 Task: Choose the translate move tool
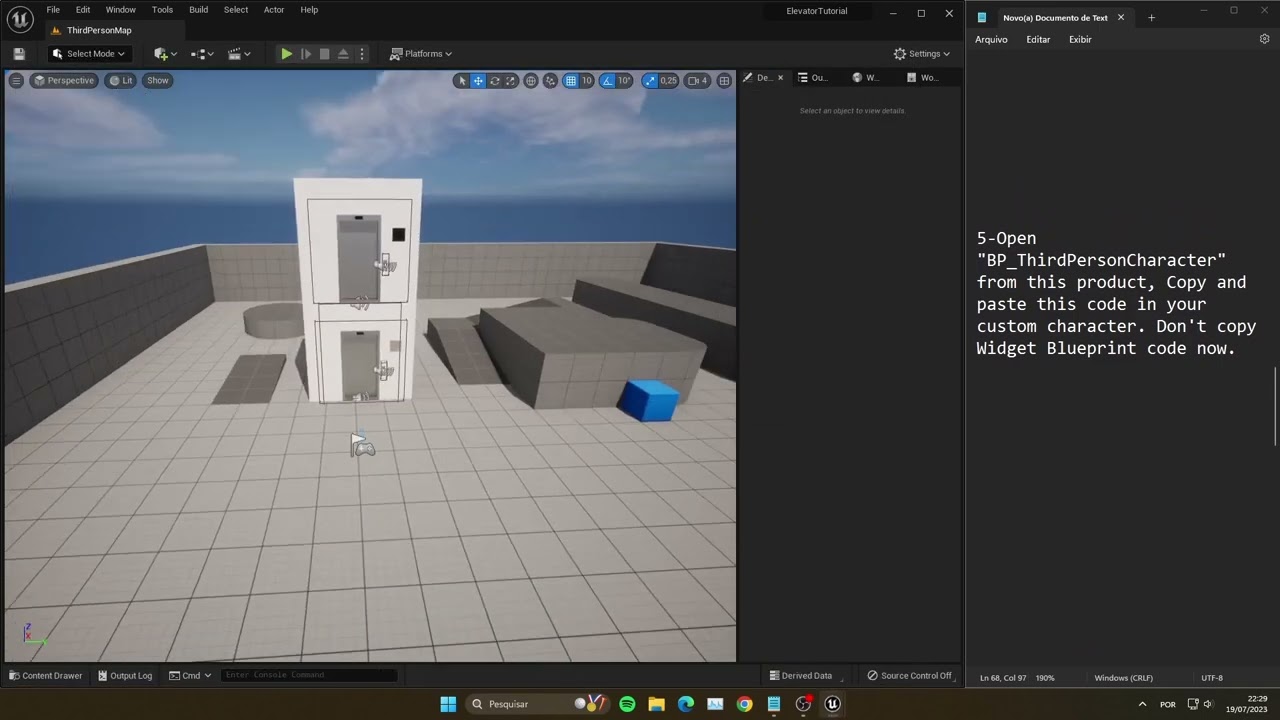pyautogui.click(x=478, y=81)
